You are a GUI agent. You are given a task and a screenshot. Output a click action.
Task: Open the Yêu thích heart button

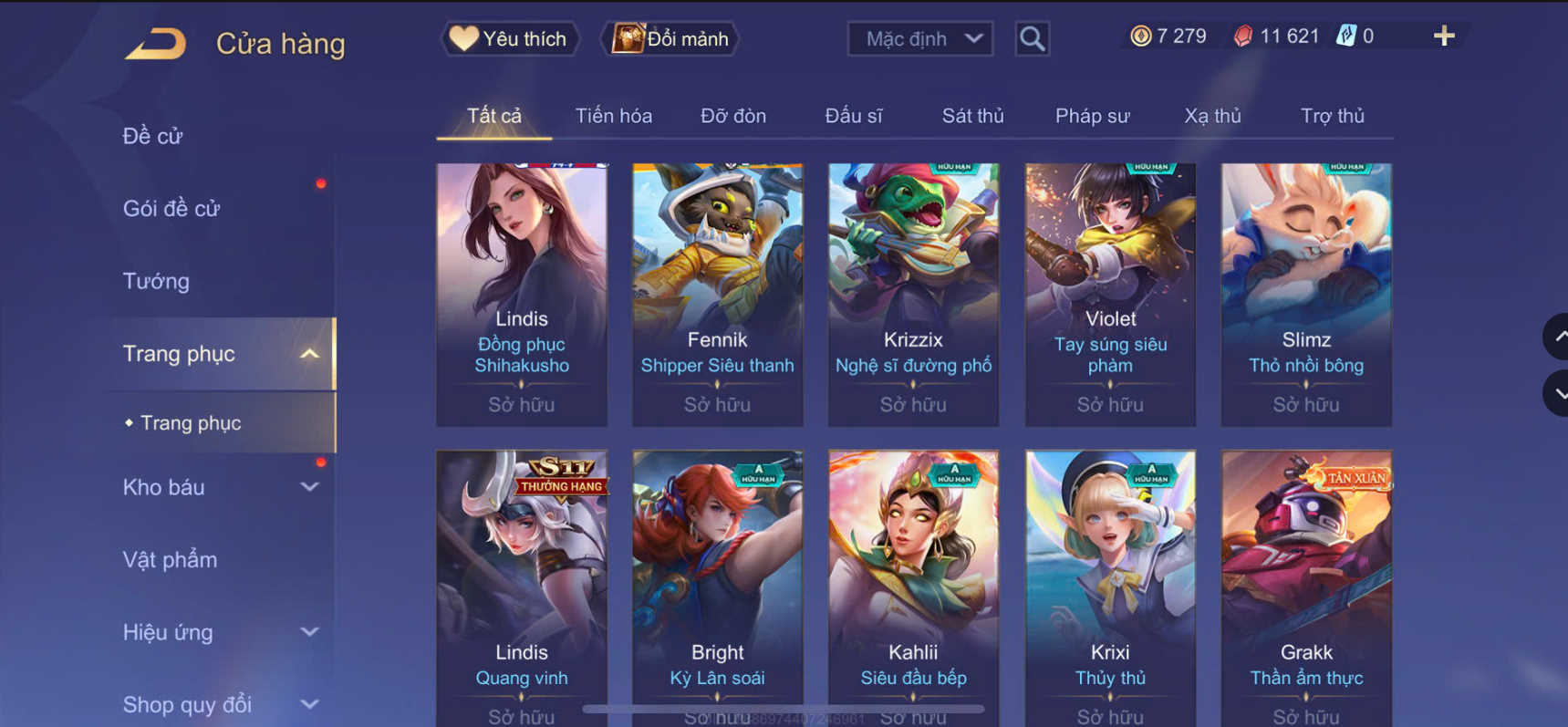click(x=510, y=38)
